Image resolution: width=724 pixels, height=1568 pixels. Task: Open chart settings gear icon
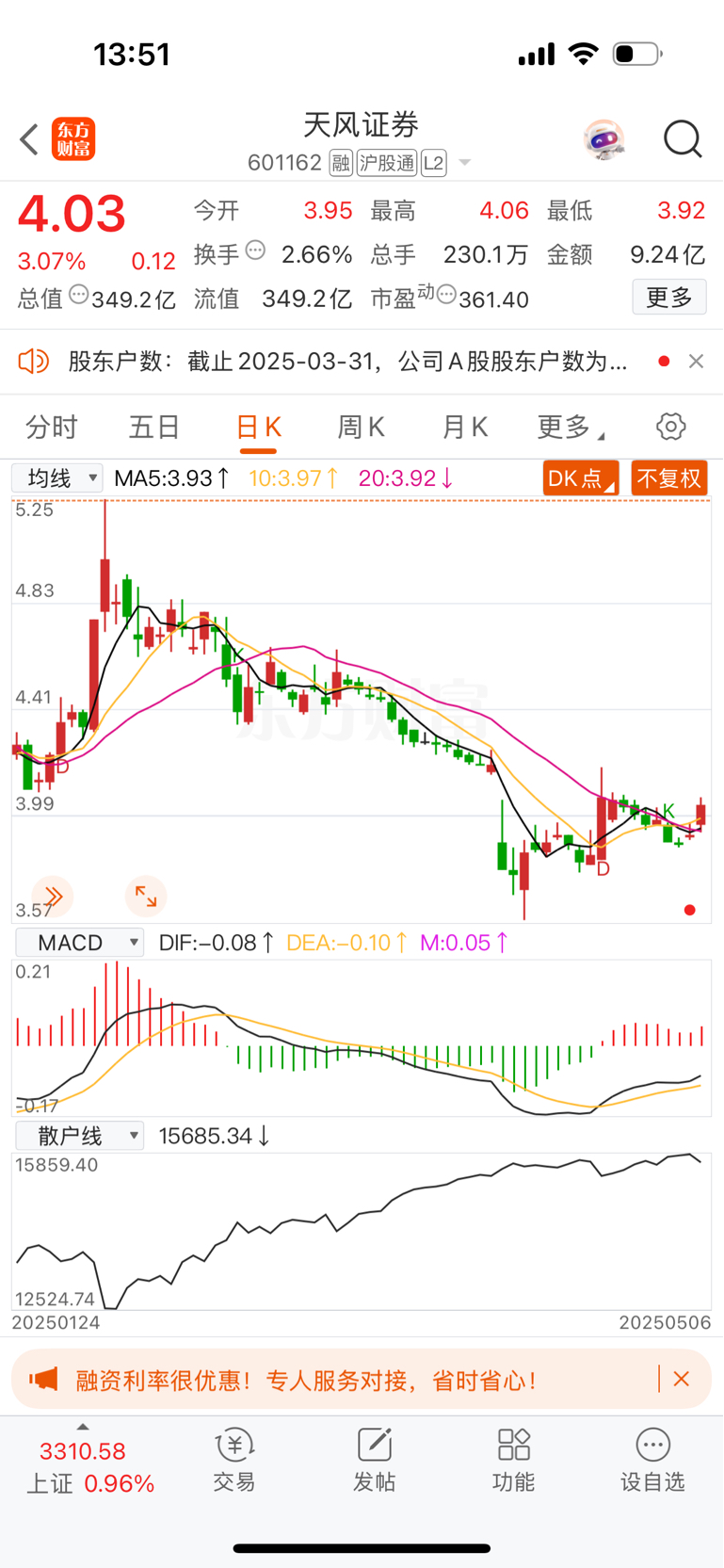pyautogui.click(x=671, y=427)
